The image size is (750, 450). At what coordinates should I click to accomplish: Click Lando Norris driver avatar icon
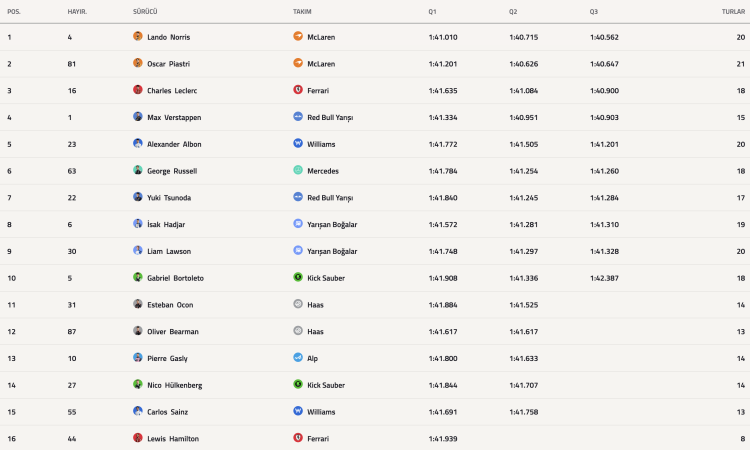tap(138, 36)
